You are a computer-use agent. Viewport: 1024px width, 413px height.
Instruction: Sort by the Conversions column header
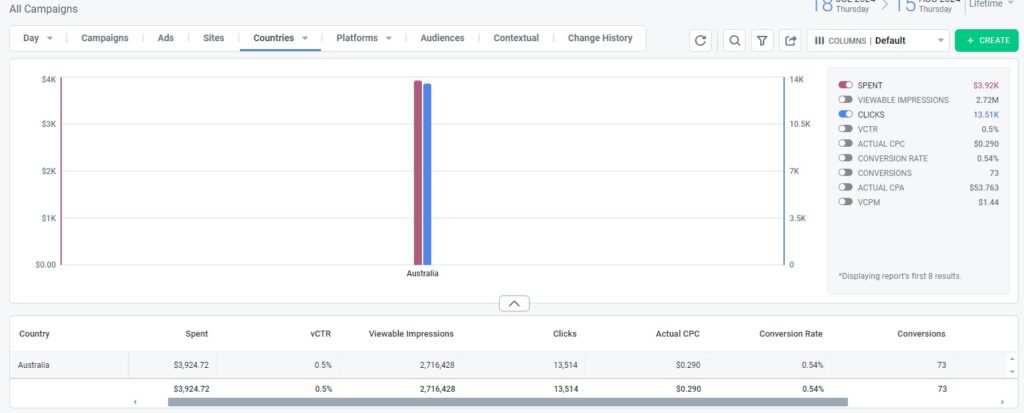click(921, 333)
